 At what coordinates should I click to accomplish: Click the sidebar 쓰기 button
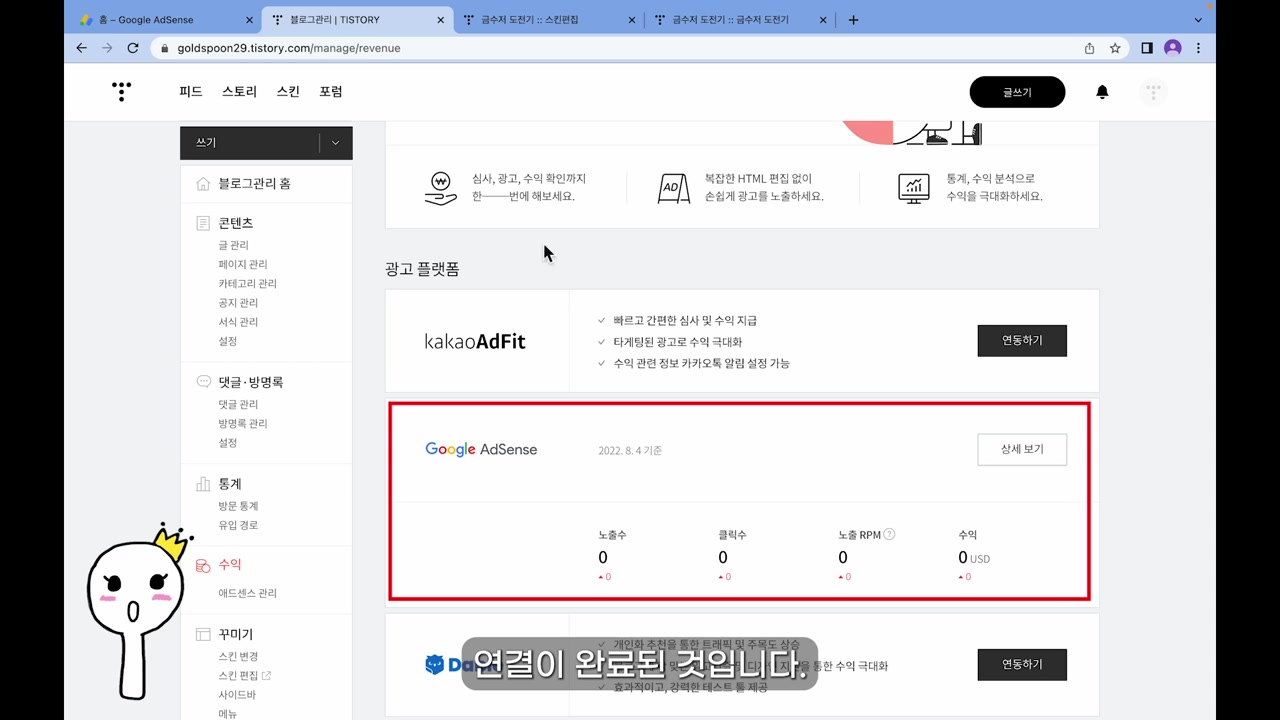coord(249,143)
